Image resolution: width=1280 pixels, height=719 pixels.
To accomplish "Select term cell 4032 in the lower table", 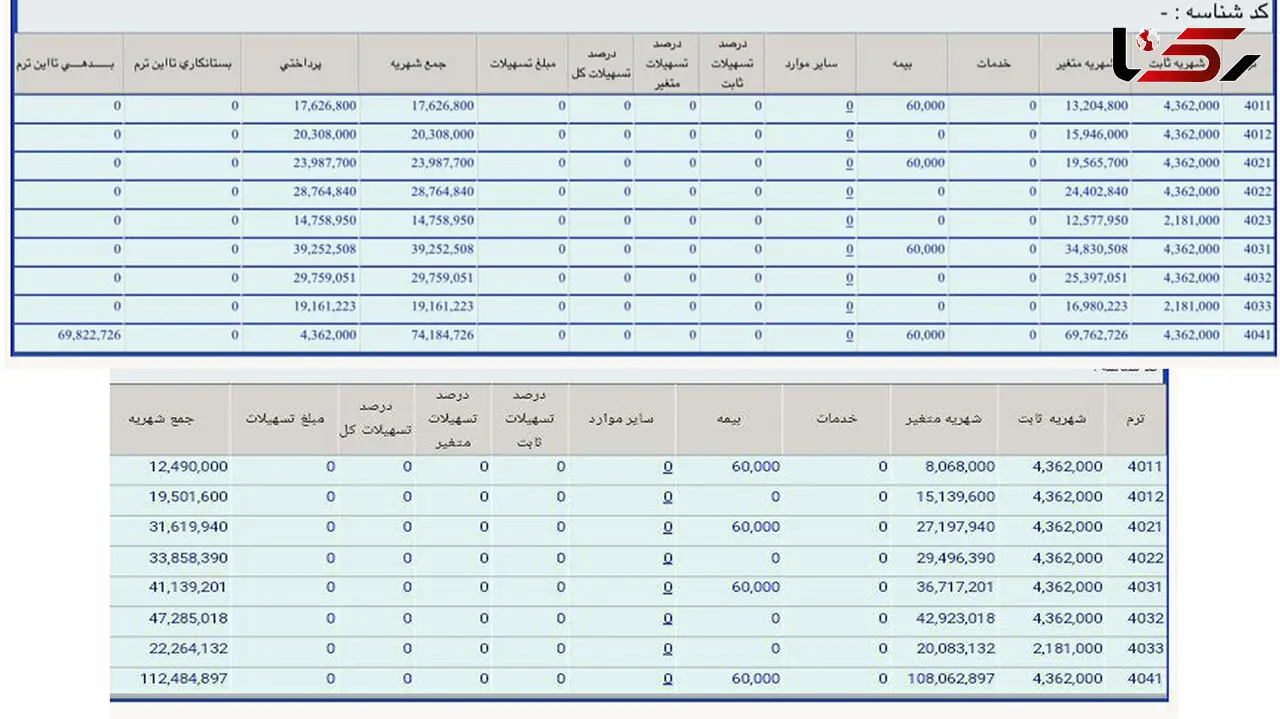I will (x=1146, y=619).
